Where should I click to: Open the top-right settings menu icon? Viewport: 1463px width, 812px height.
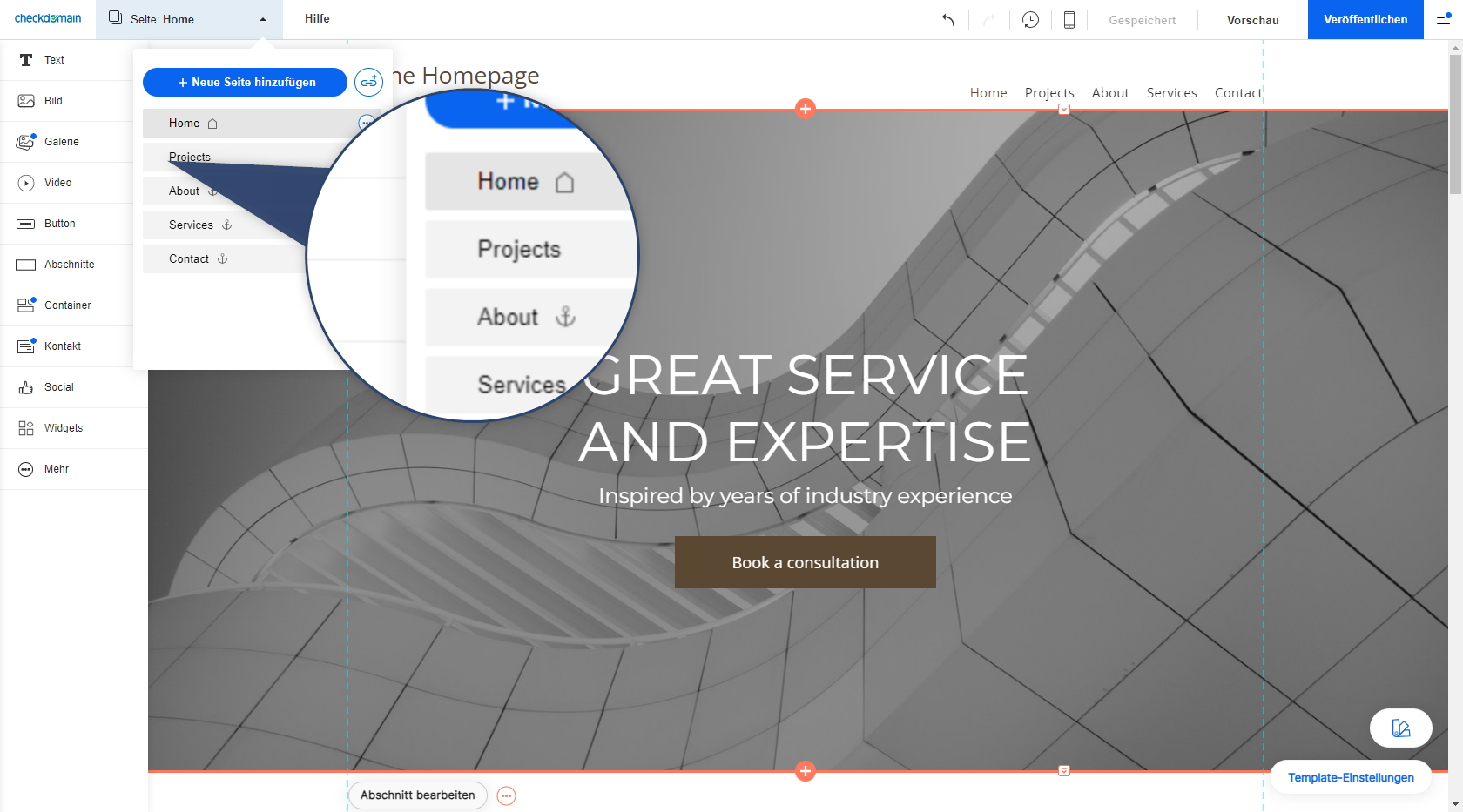point(1443,19)
